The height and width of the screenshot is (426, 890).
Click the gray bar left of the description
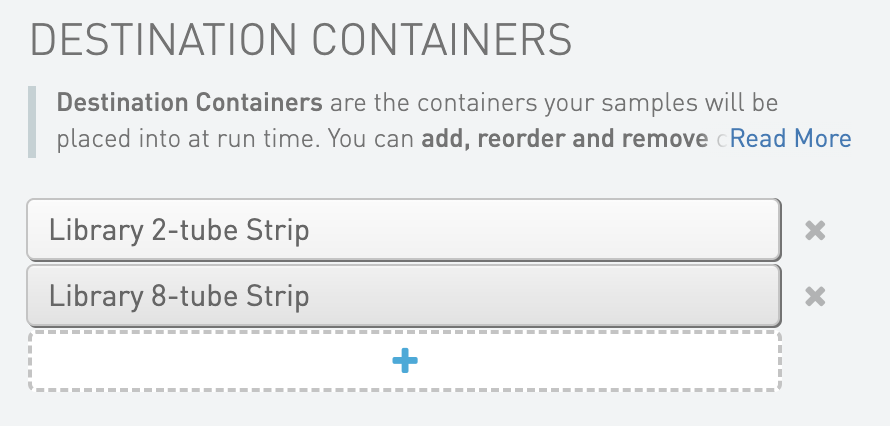[33, 121]
